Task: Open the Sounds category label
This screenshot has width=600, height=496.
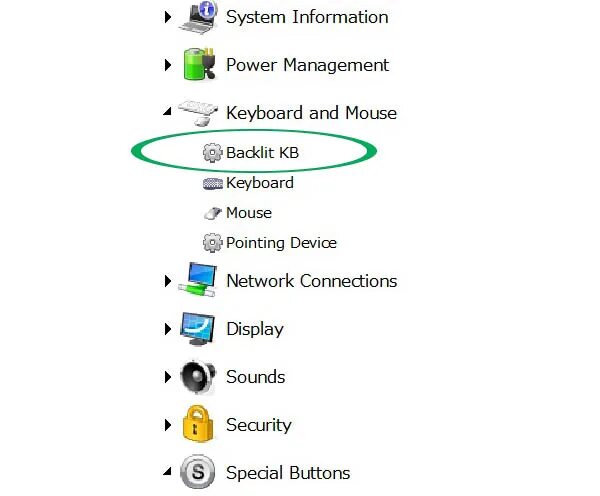Action: (x=255, y=377)
